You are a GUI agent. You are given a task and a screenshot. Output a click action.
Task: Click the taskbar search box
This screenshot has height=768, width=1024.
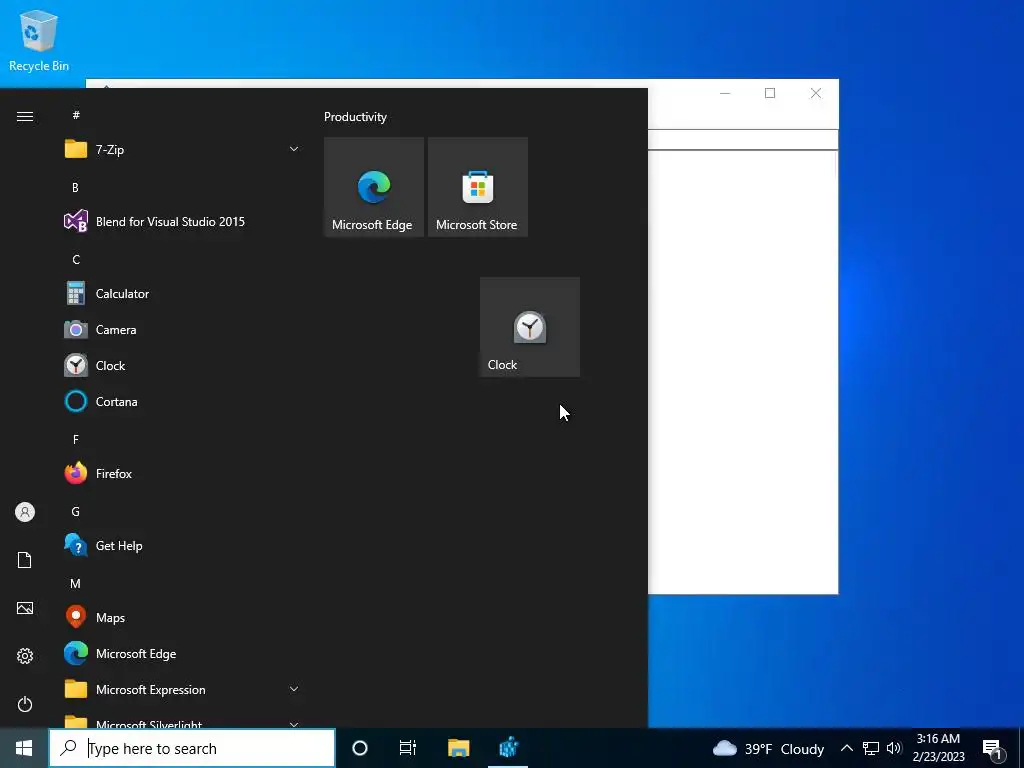click(x=192, y=748)
